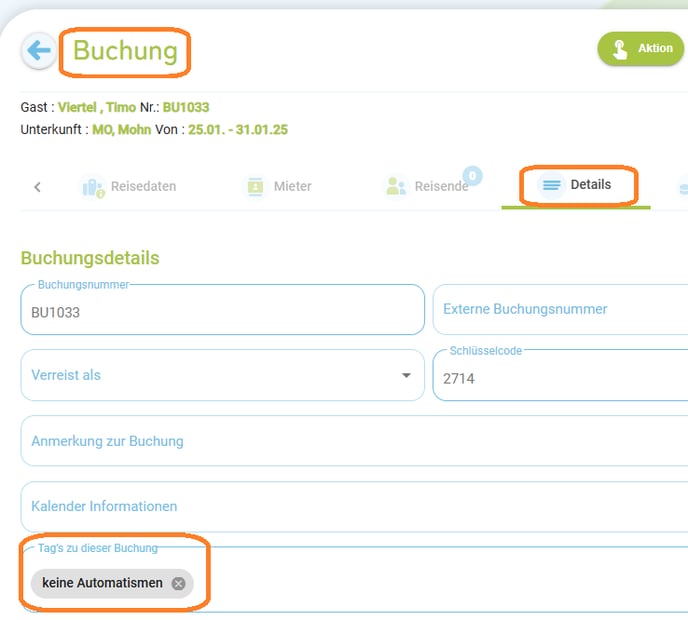The width and height of the screenshot is (688, 620).
Task: Click the date range 25.01. - 31.01.25
Action: point(238,130)
